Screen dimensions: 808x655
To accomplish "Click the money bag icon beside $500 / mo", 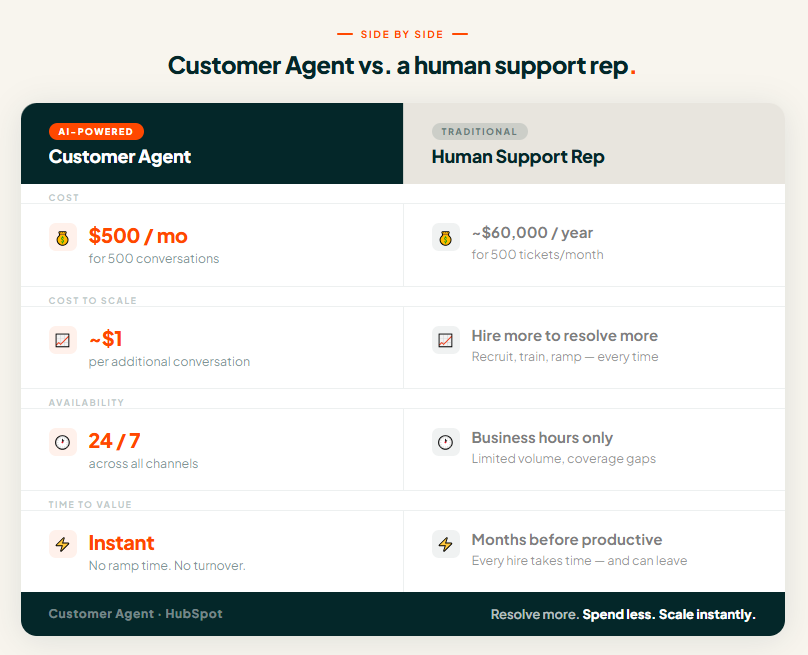I will (63, 237).
